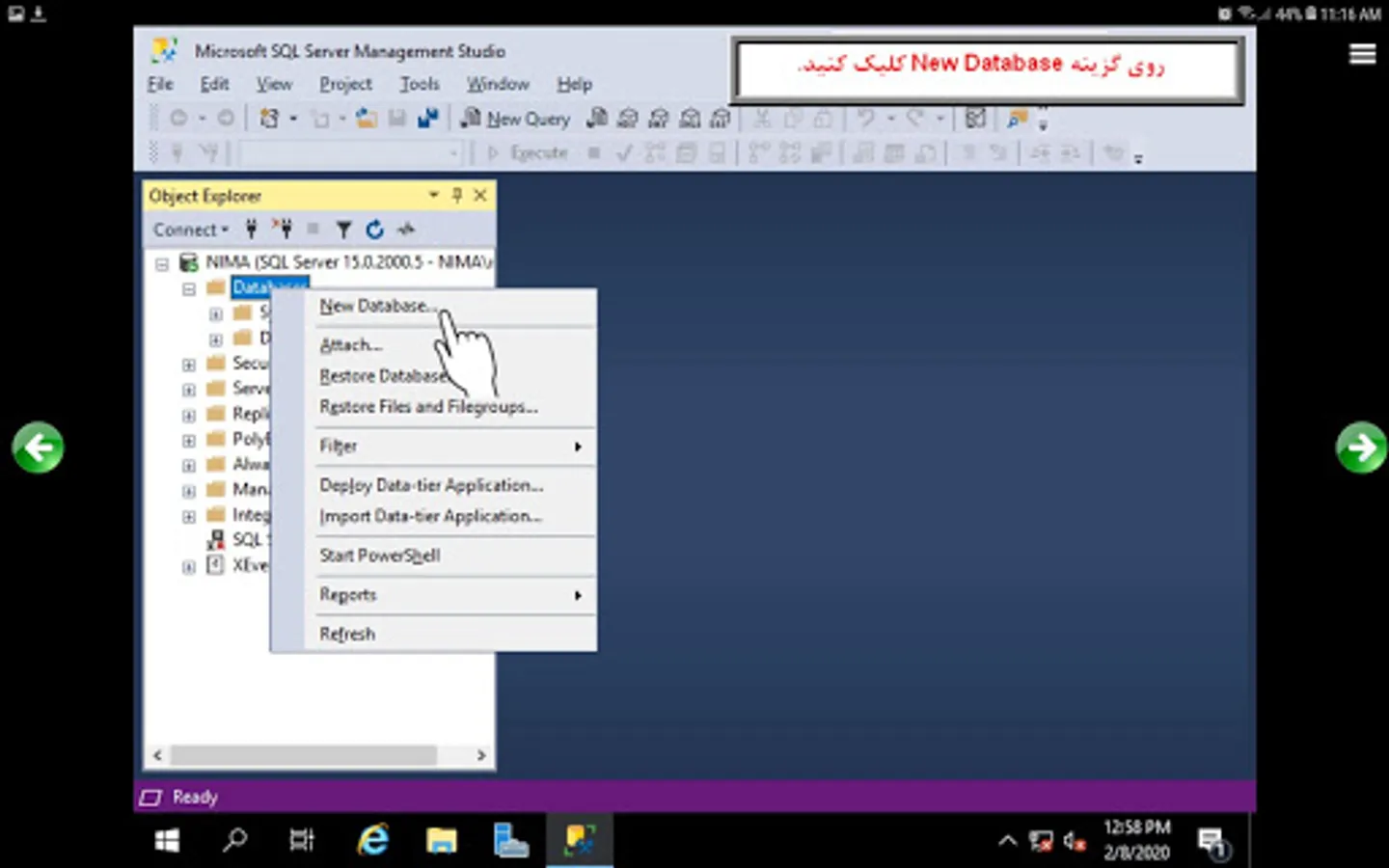Choose Attach... from the context menu
1389x868 pixels.
tap(450, 345)
